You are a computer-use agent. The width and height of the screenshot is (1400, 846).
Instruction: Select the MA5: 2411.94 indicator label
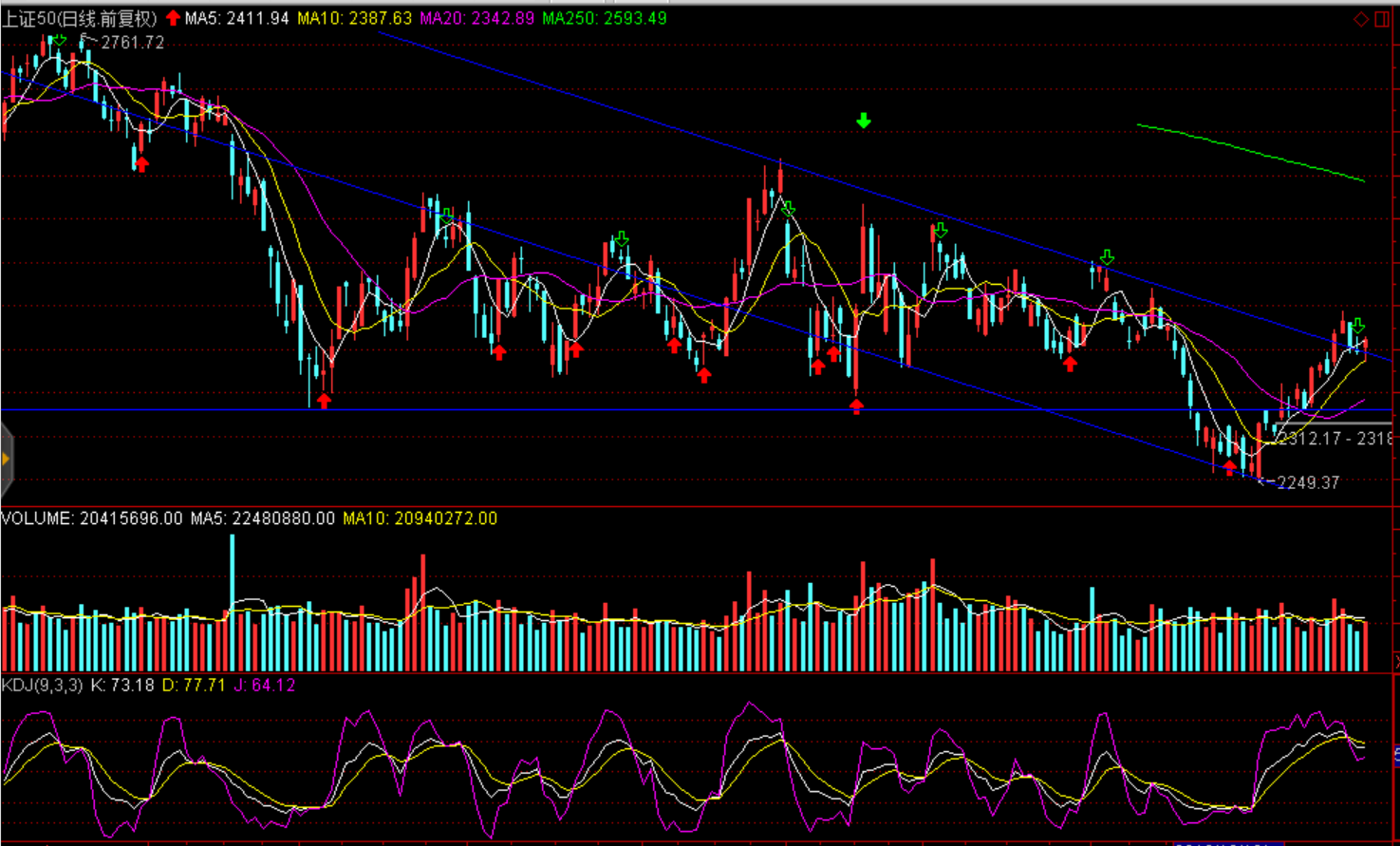(x=237, y=18)
